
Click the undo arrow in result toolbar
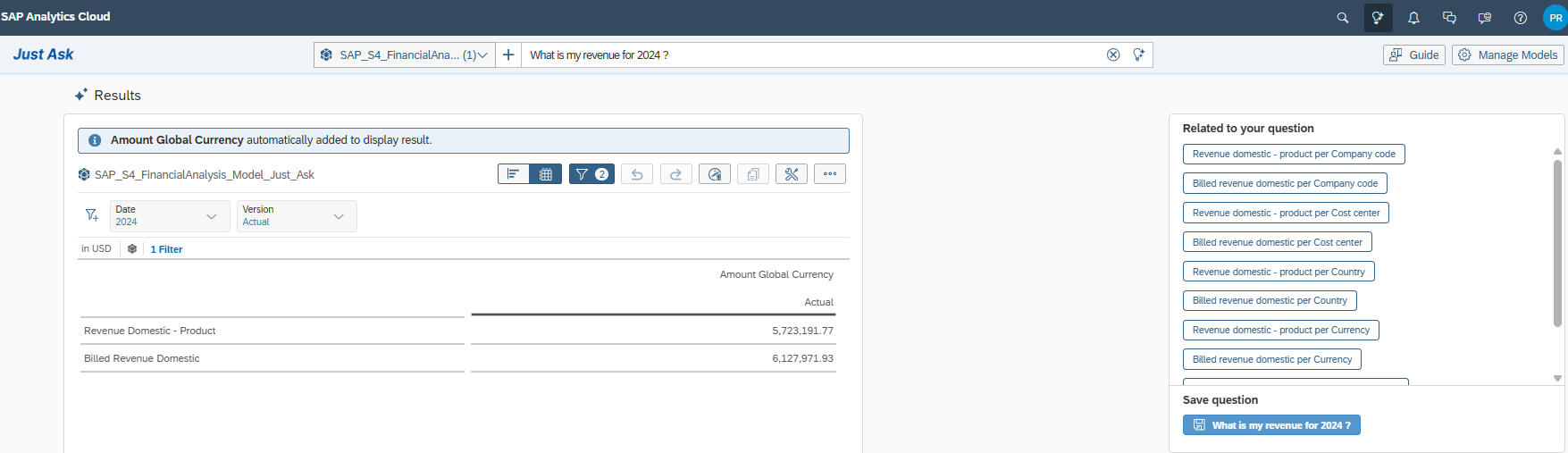[637, 174]
